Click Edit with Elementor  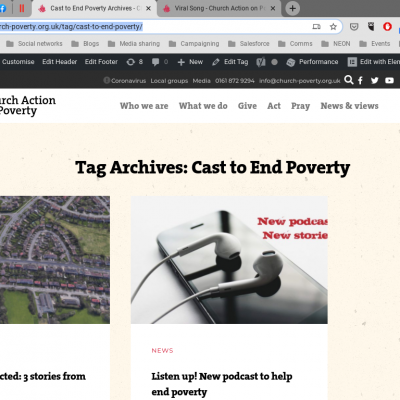[373, 62]
